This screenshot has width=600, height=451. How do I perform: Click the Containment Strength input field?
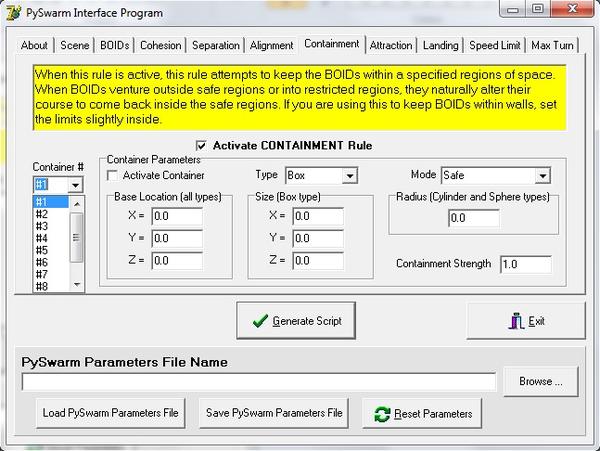tap(526, 264)
